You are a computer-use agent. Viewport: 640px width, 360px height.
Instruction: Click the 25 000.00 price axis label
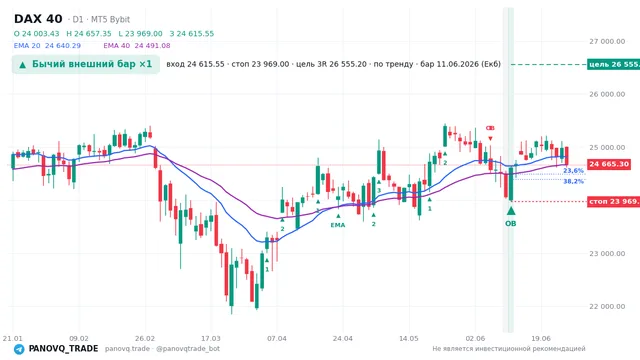(x=607, y=147)
